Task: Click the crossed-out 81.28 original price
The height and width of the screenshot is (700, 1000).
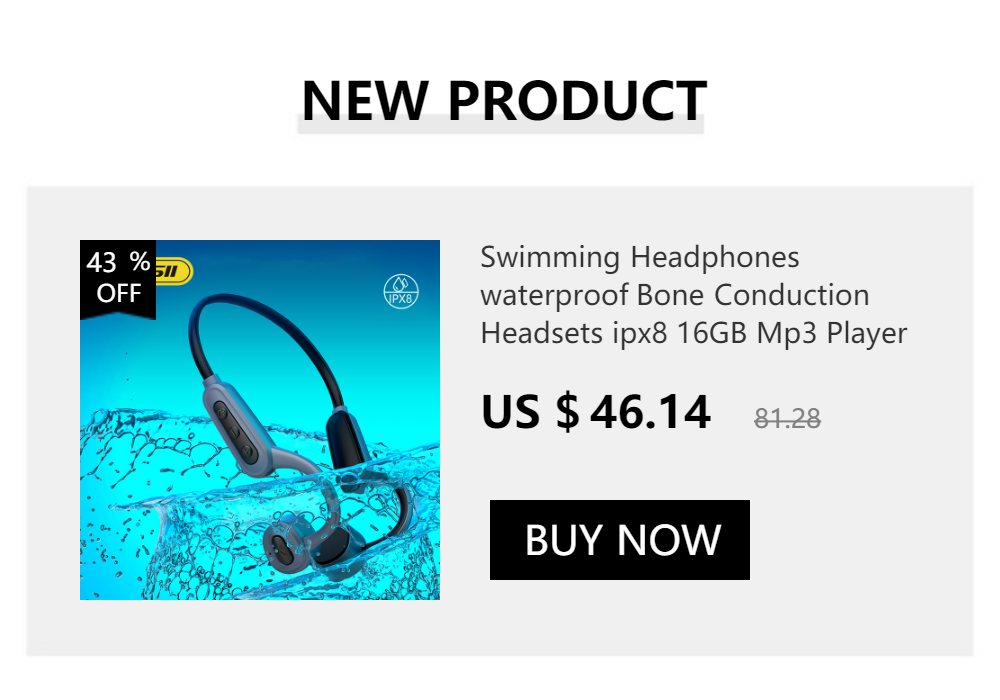Action: click(787, 418)
